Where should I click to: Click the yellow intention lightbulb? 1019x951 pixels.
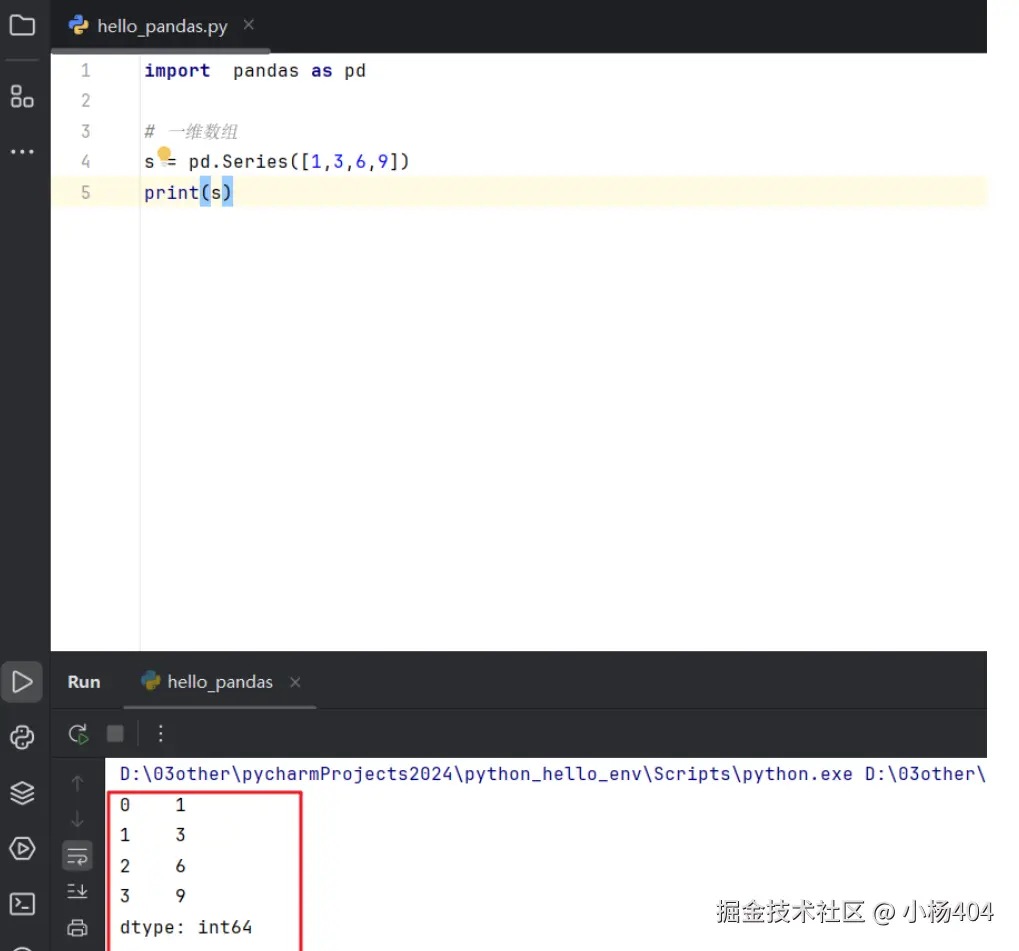[x=164, y=154]
